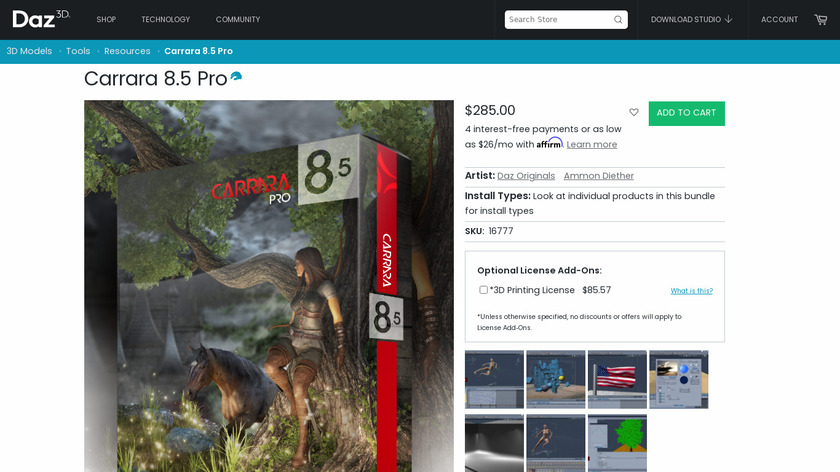
Task: Open the Community menu
Action: pos(238,19)
